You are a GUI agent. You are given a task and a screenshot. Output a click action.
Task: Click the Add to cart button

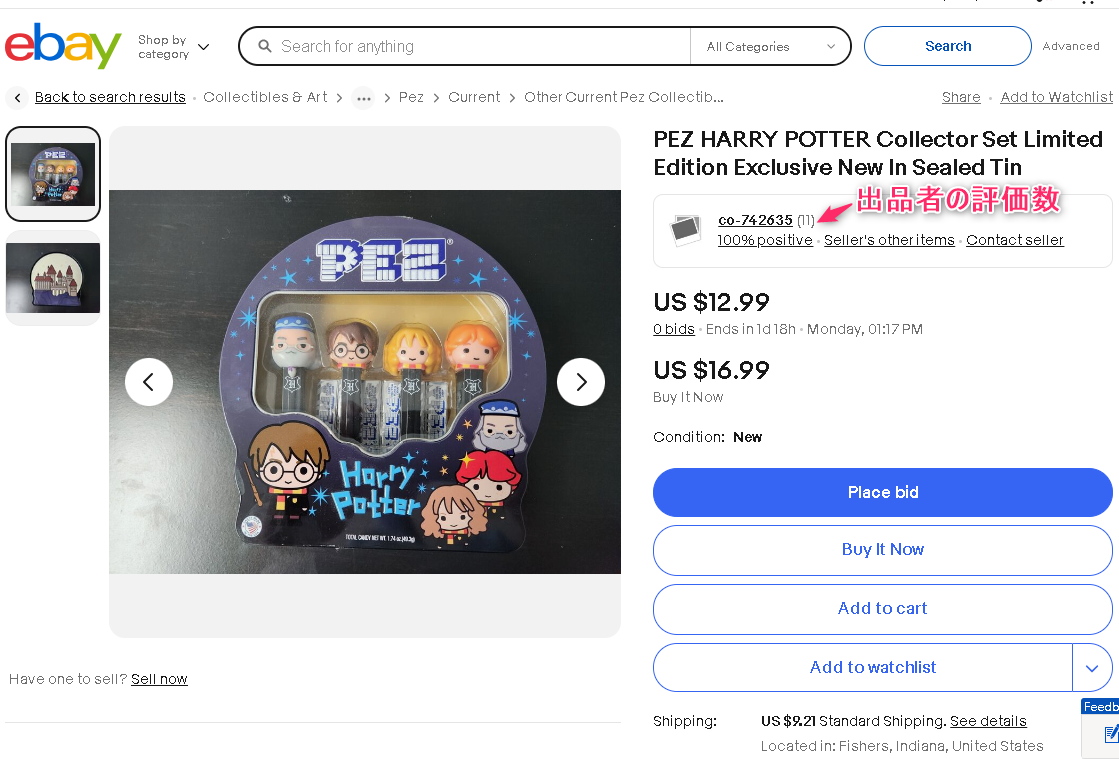click(882, 609)
